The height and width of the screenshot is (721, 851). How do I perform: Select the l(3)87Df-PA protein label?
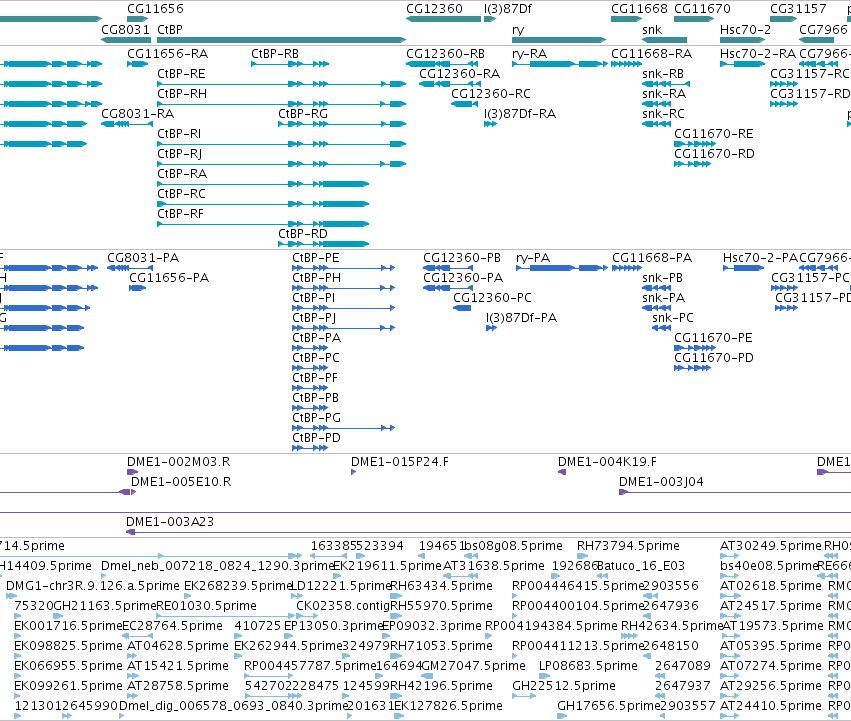(522, 318)
